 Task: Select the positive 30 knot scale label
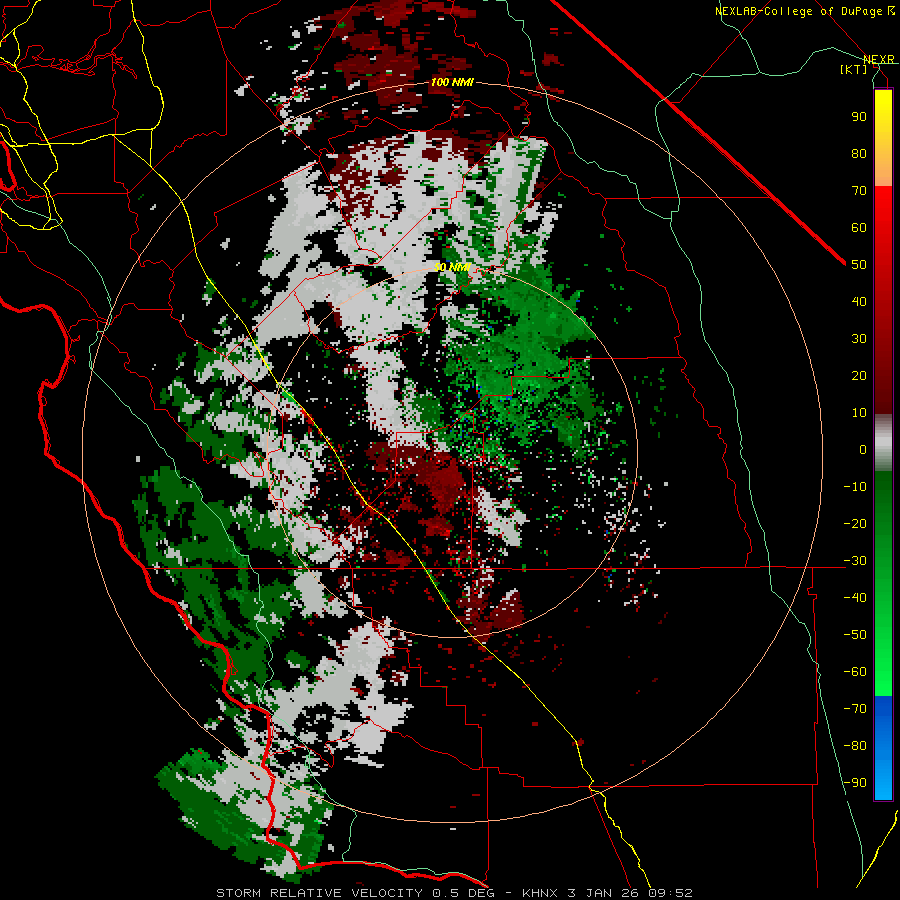pyautogui.click(x=859, y=339)
